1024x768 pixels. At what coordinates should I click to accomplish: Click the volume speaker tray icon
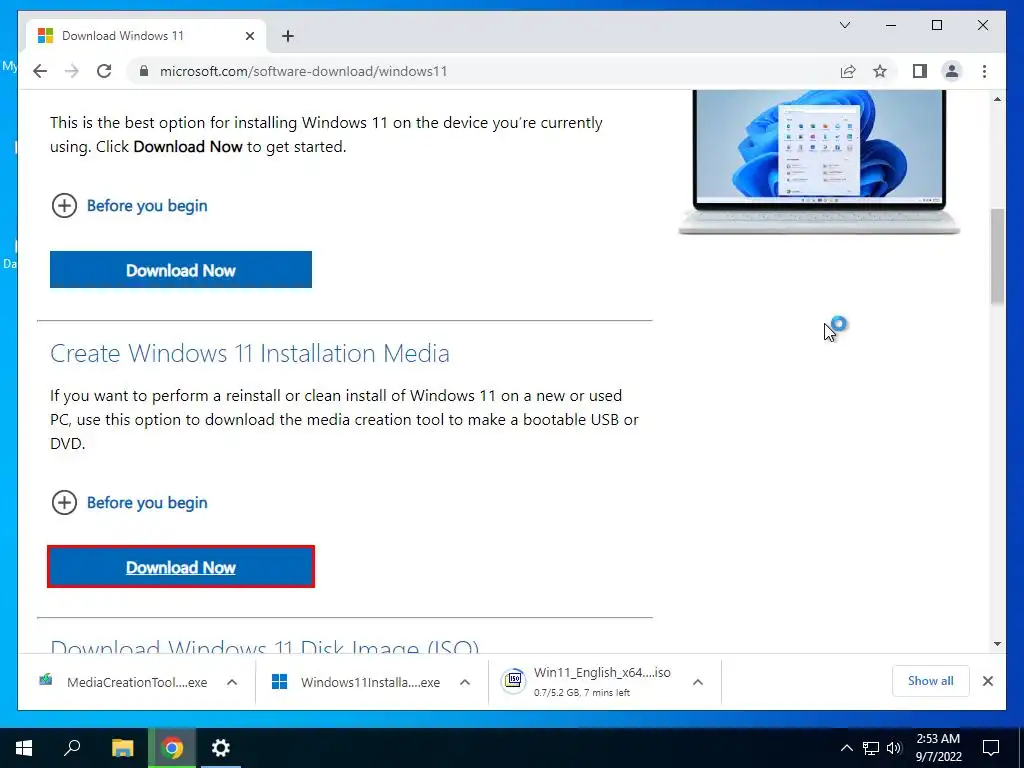coord(894,748)
